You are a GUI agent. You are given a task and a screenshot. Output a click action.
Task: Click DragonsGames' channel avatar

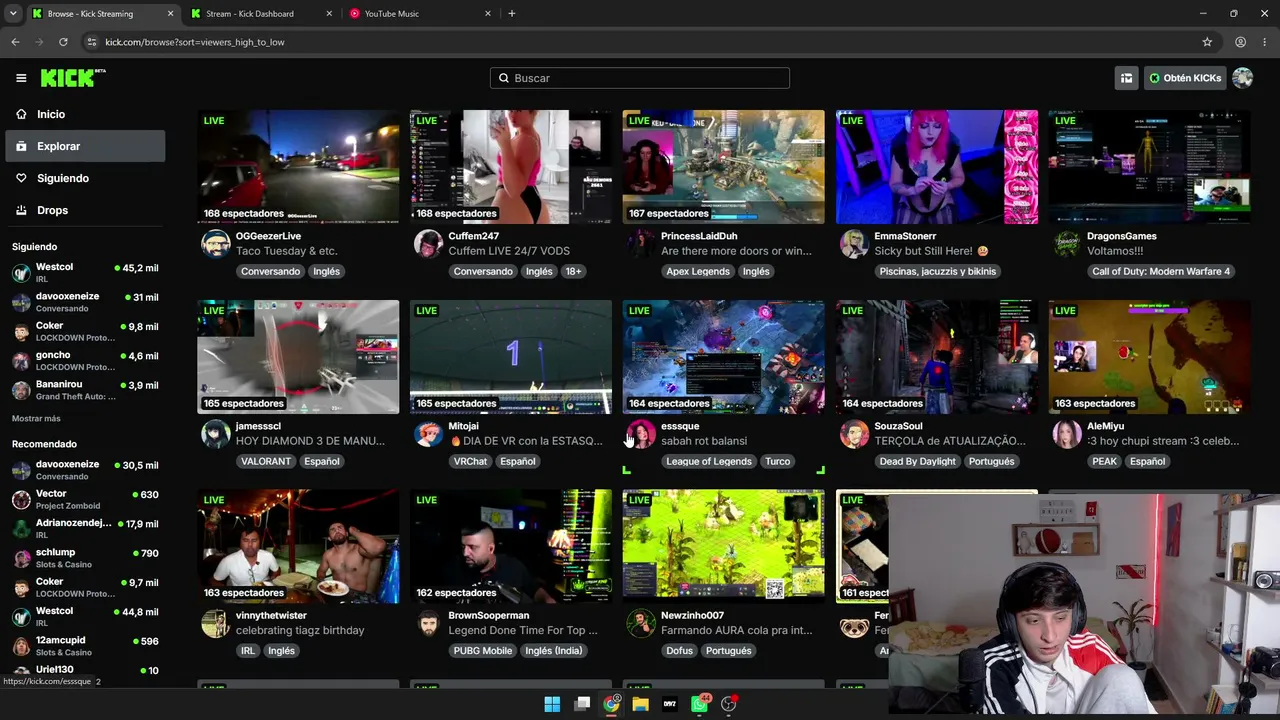click(1067, 244)
